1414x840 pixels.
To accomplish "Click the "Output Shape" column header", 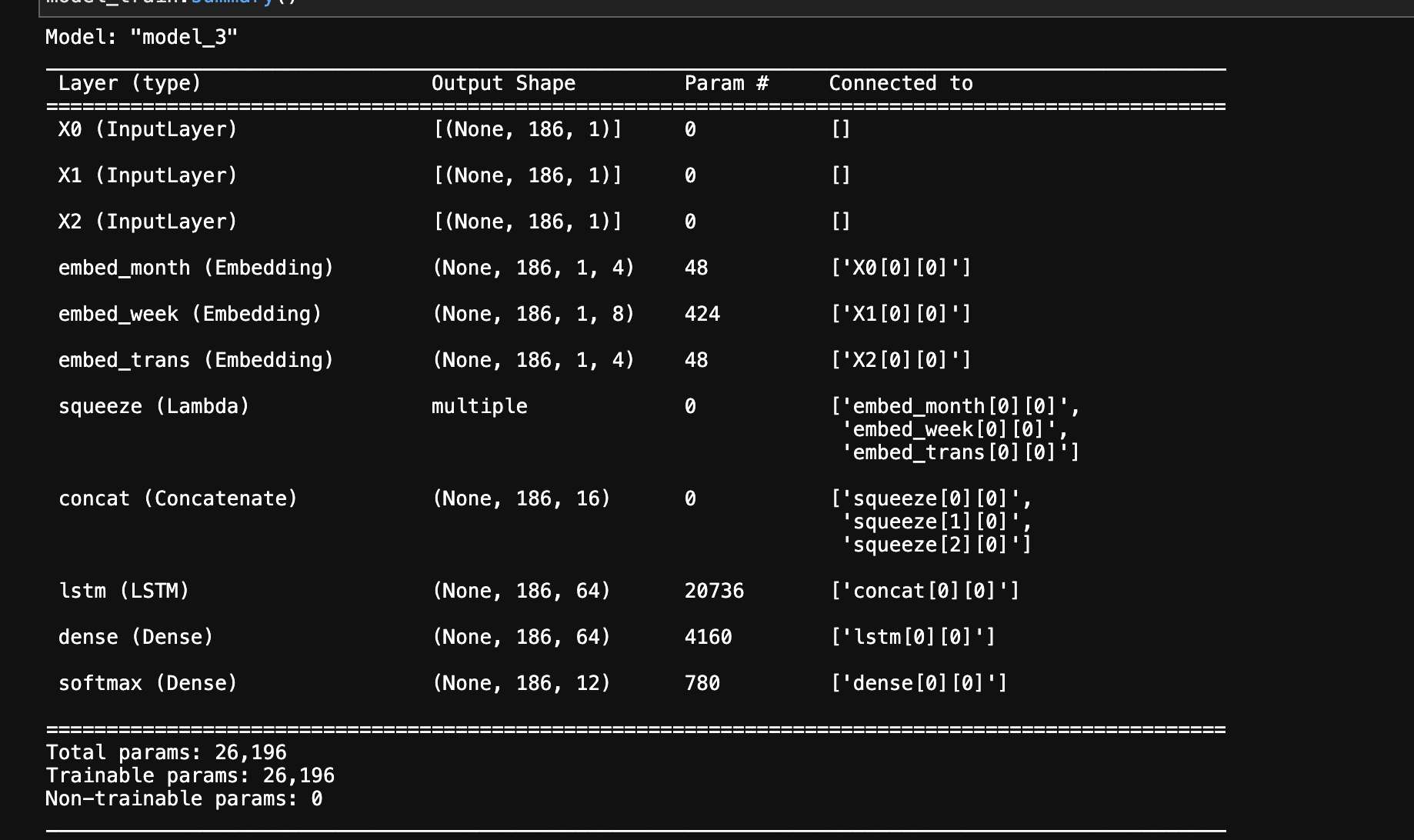I will pos(503,83).
